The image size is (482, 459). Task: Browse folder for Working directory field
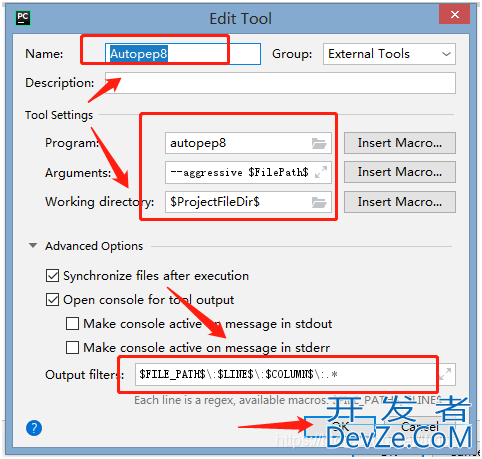pyautogui.click(x=319, y=202)
